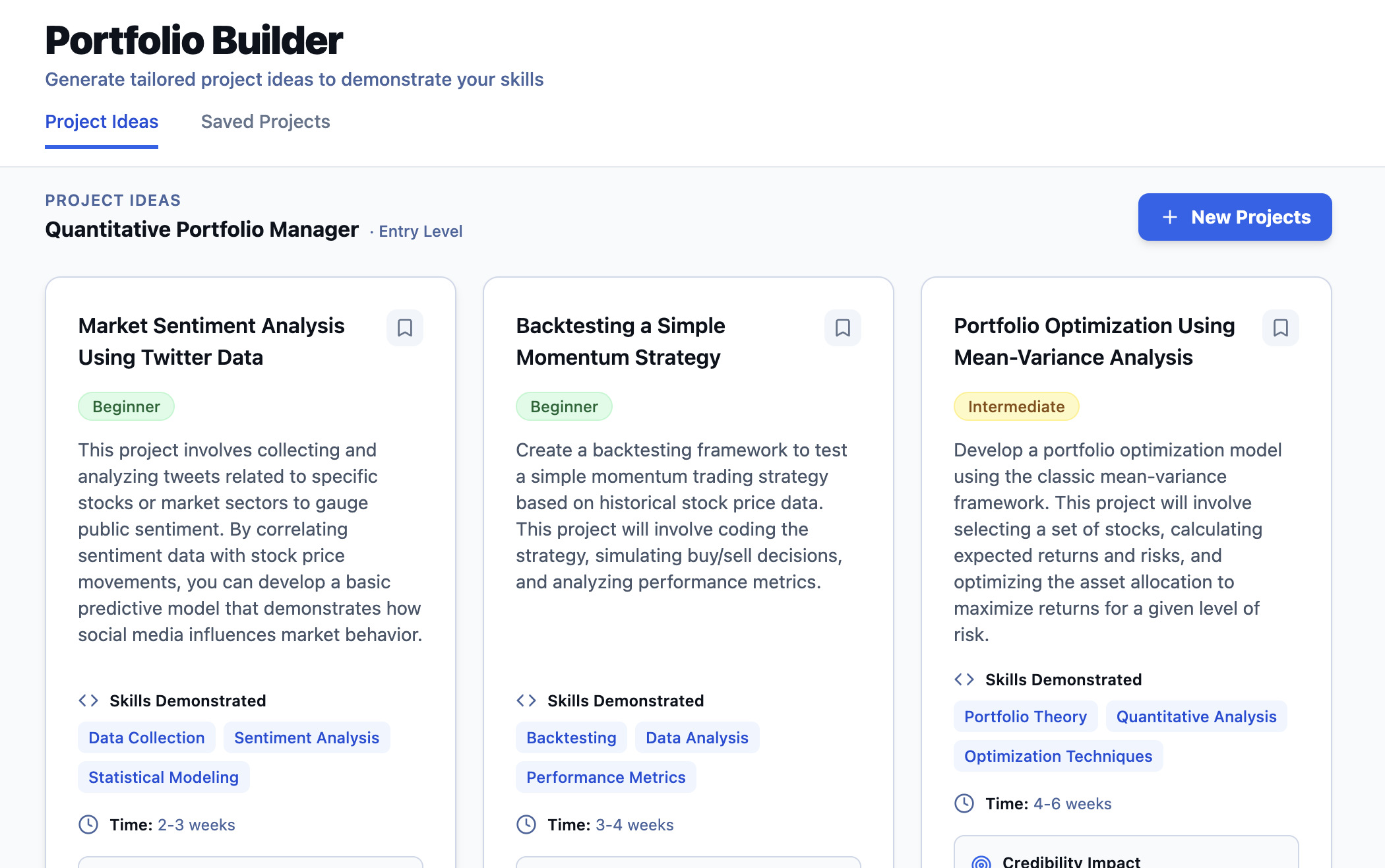
Task: Click the code icon in the Backtesting card
Action: click(526, 700)
